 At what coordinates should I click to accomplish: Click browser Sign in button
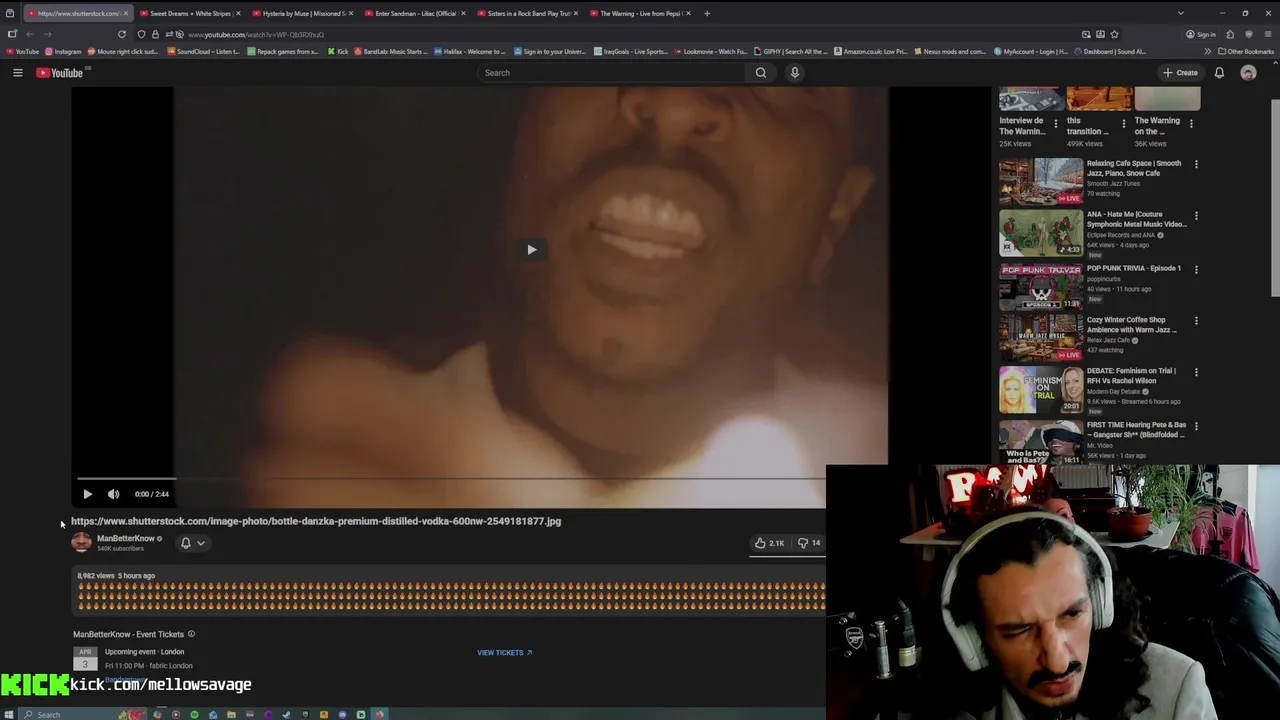pos(1200,34)
